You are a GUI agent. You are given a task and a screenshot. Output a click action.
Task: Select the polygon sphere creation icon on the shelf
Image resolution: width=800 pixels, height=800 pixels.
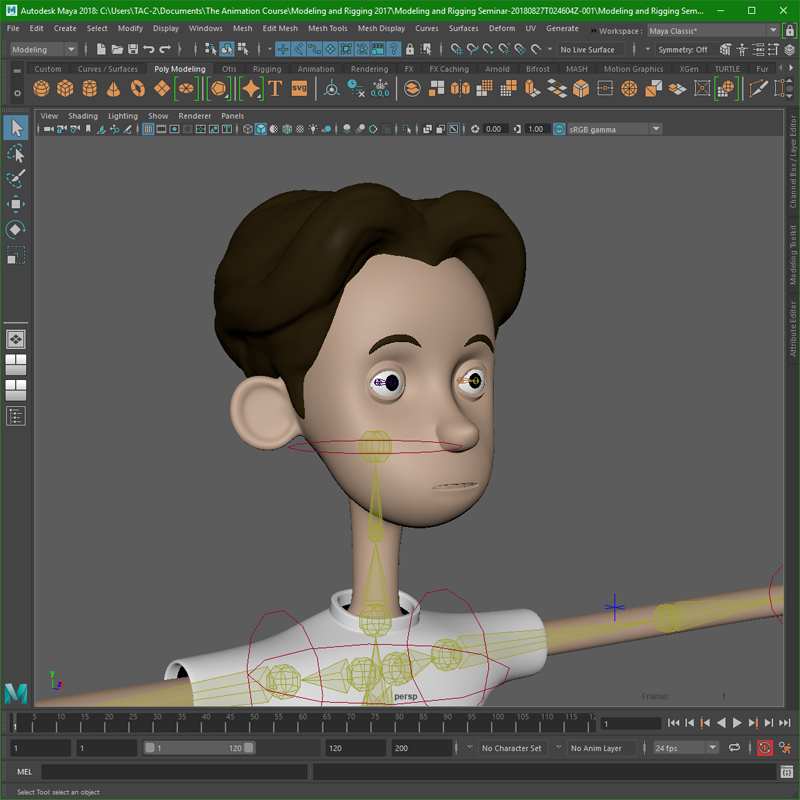pyautogui.click(x=41, y=89)
